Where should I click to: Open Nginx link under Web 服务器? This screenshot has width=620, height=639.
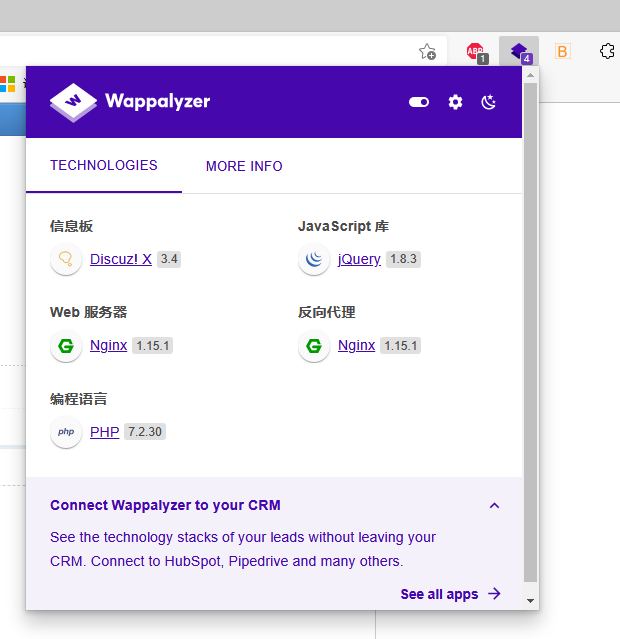point(108,345)
